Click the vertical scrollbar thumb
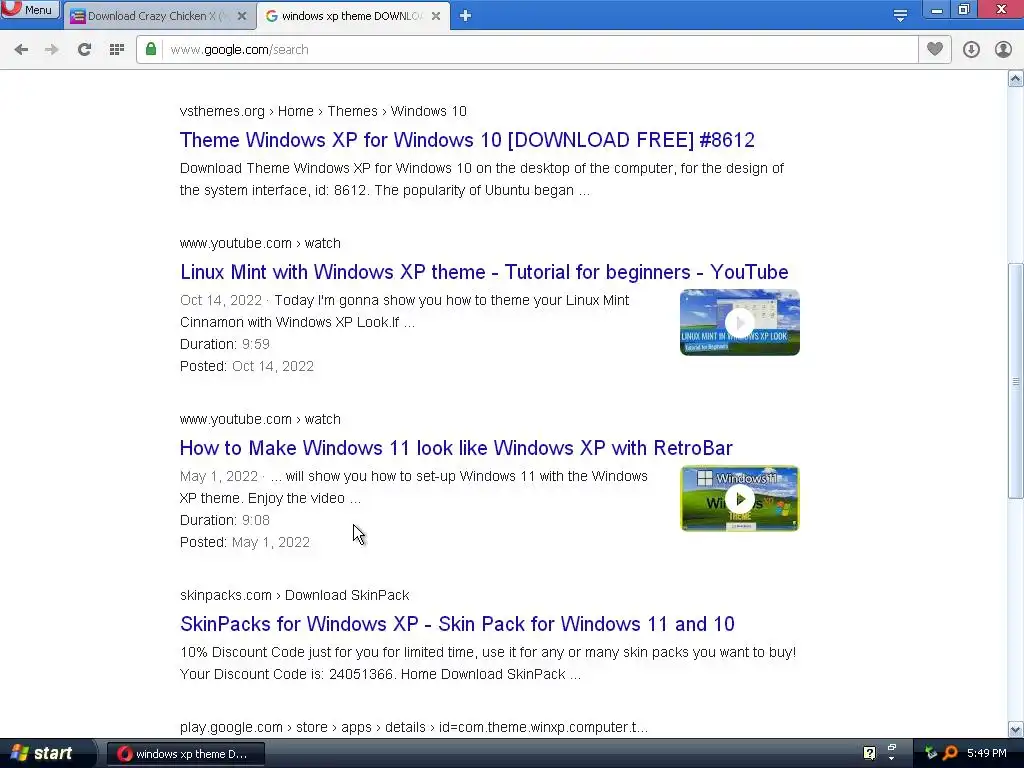Viewport: 1024px width, 768px height. [1016, 381]
